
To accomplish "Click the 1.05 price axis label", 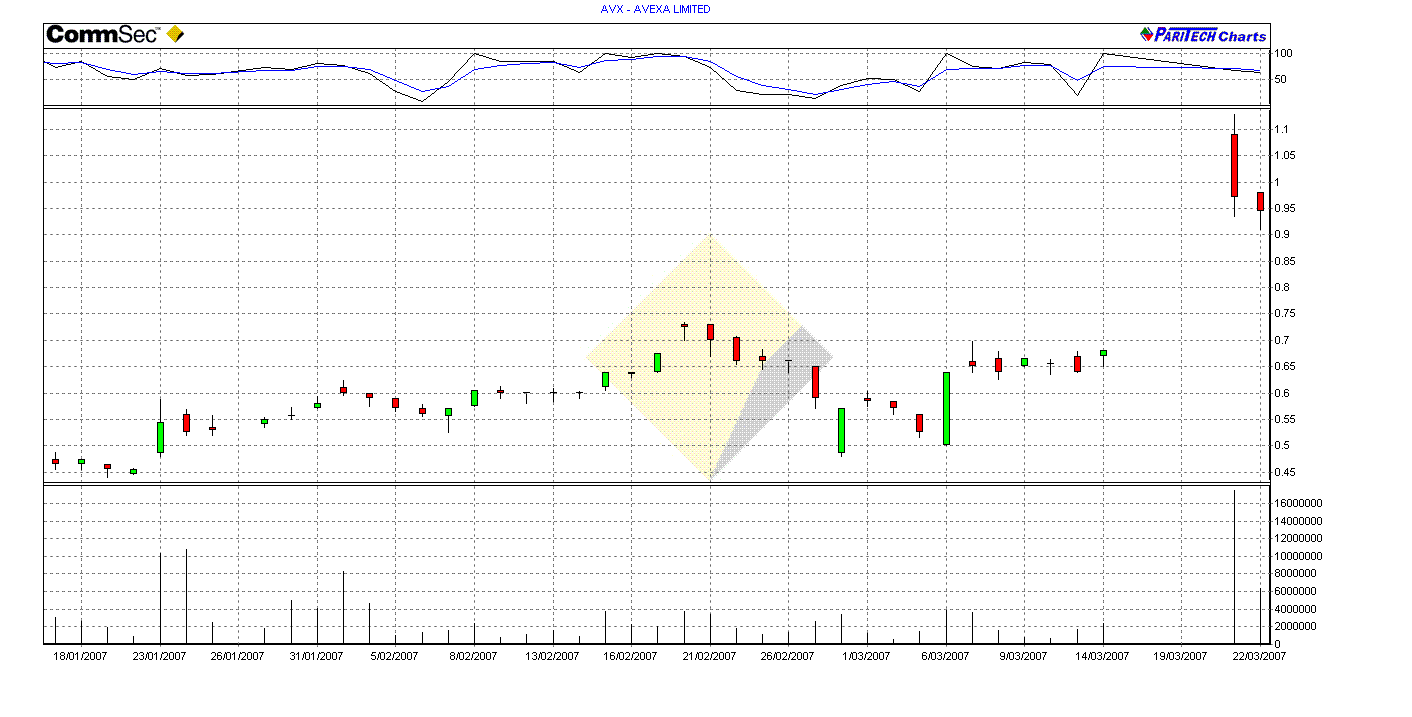I will [x=1284, y=156].
